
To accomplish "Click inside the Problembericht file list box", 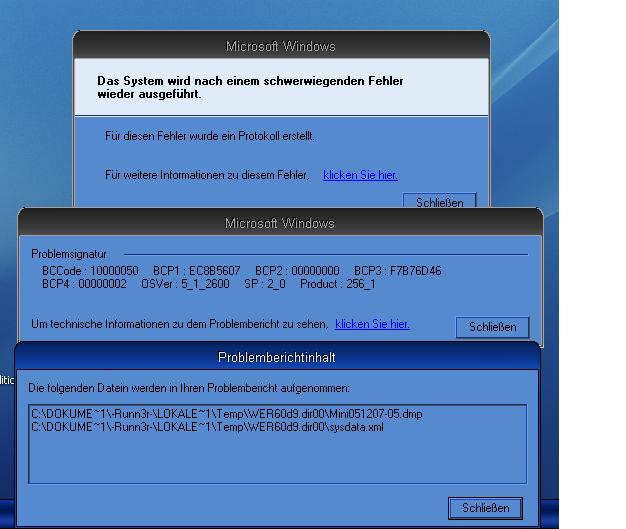I will point(277,444).
